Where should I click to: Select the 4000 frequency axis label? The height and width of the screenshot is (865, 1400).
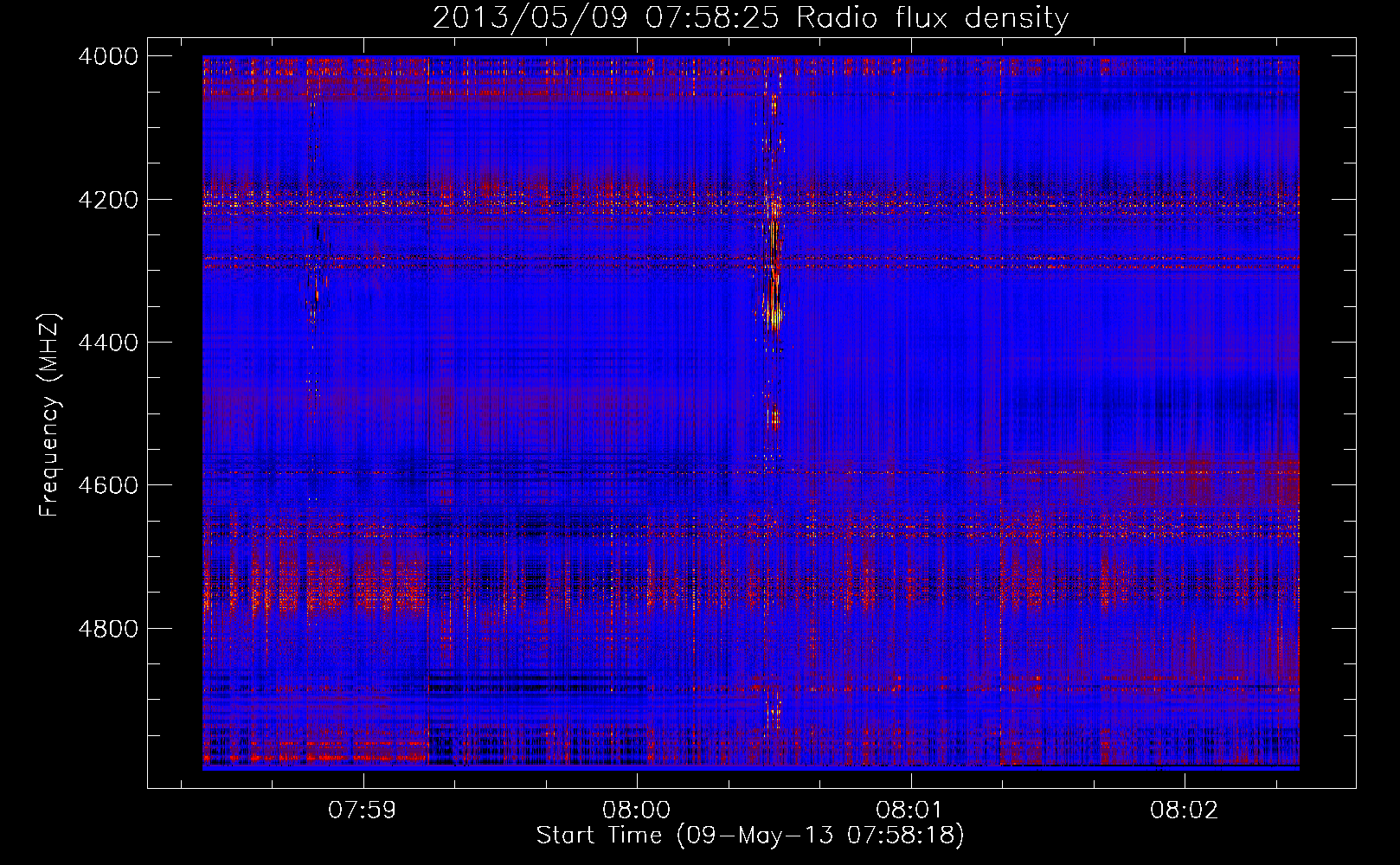(x=108, y=56)
